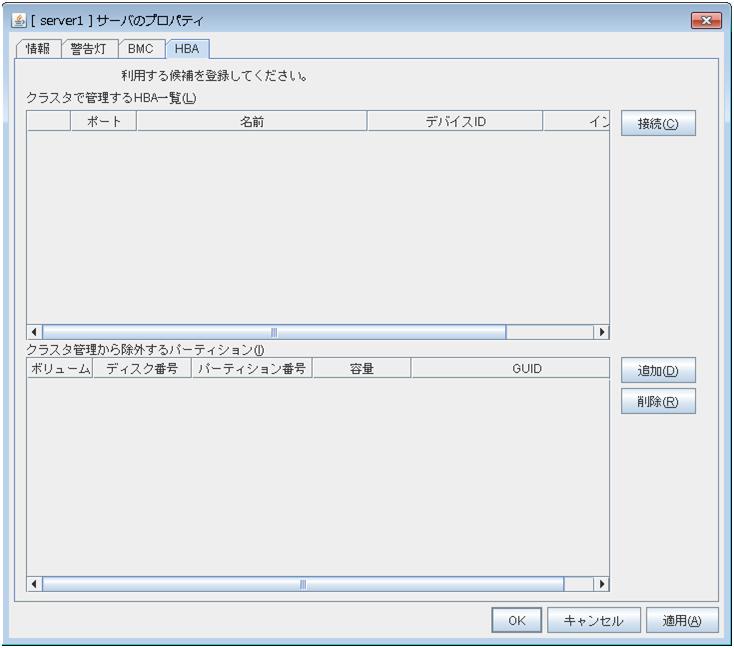Click the HBA list horizontal scrollbar thumb
The height and width of the screenshot is (648, 734).
pyautogui.click(x=274, y=332)
